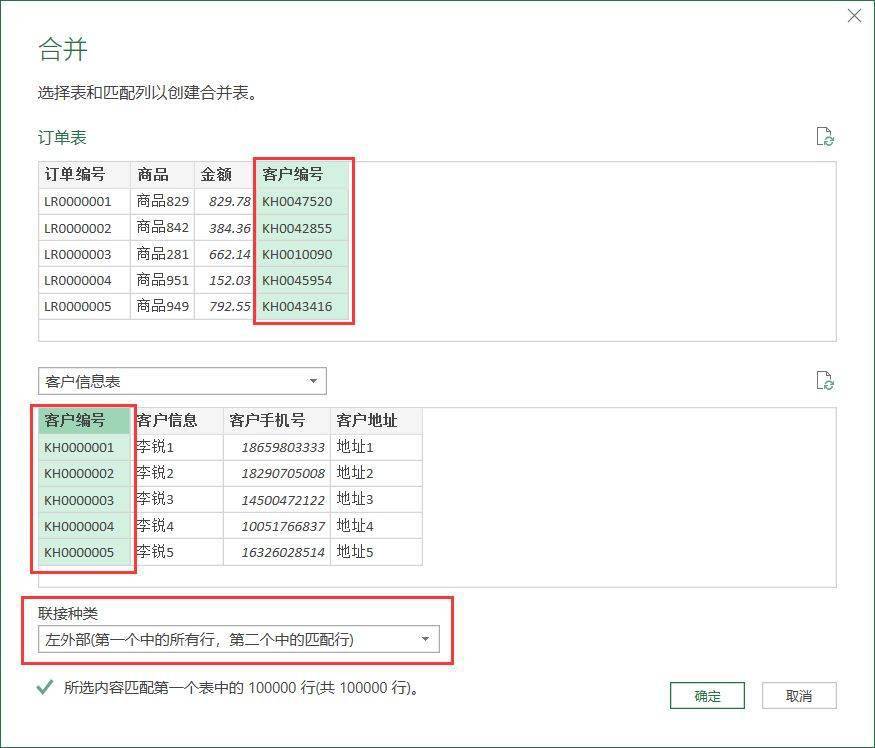
Task: Select the 客户手机号 column header
Action: (x=277, y=420)
